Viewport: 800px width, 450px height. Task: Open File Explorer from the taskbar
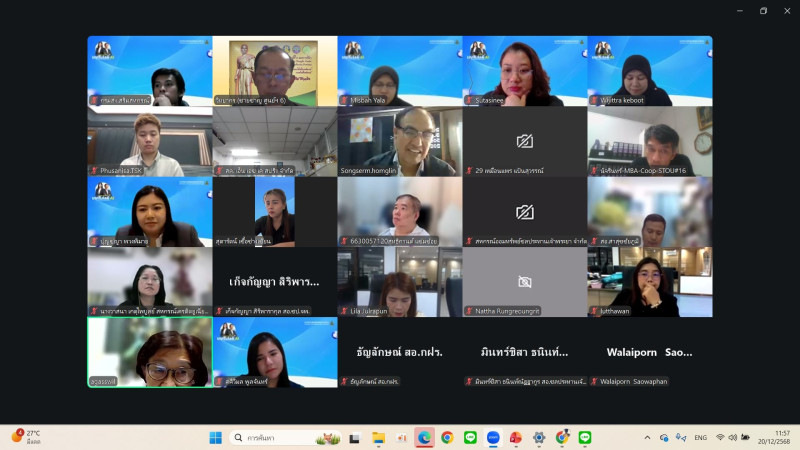point(378,437)
